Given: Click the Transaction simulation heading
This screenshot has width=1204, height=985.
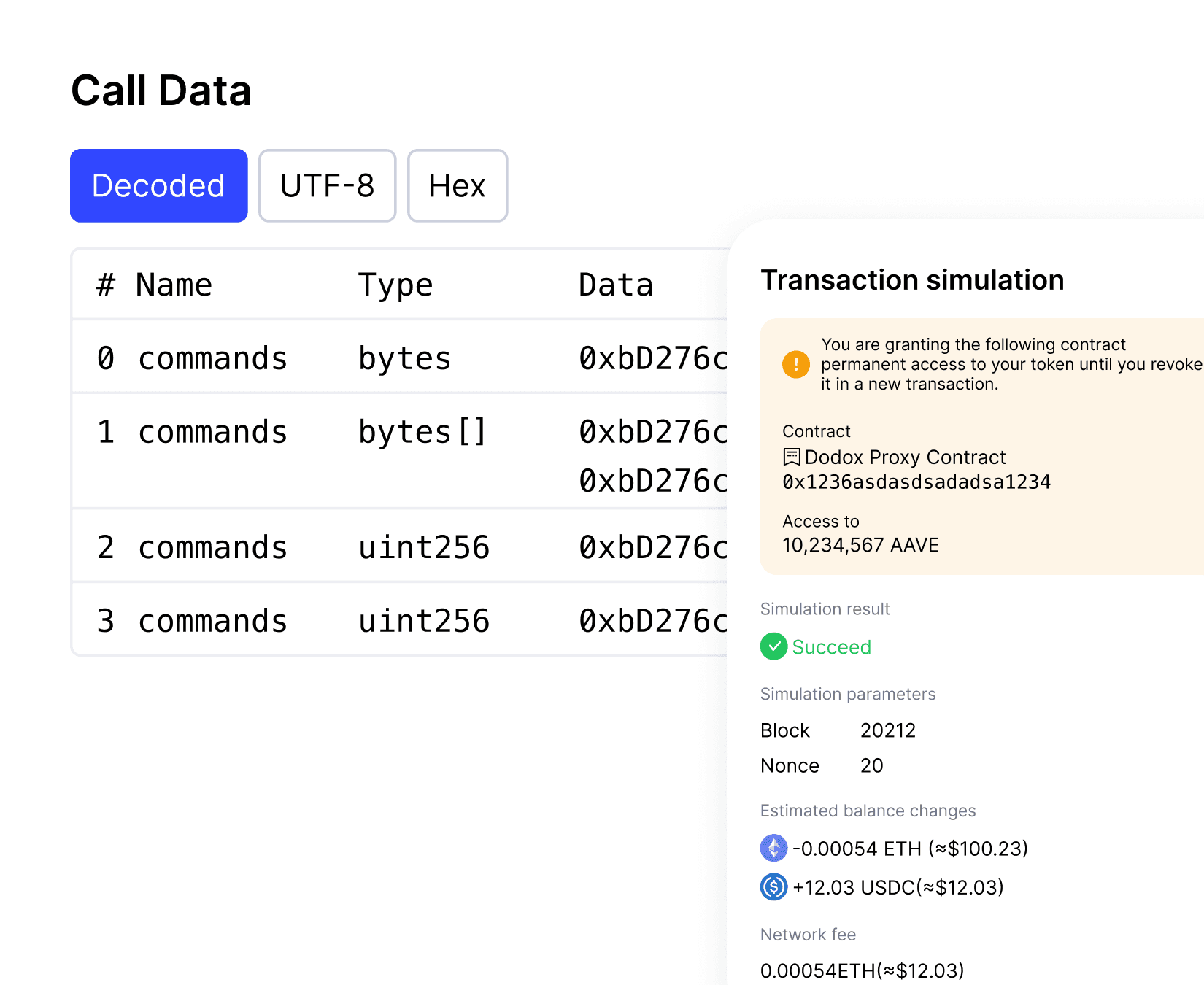Looking at the screenshot, I should [912, 280].
